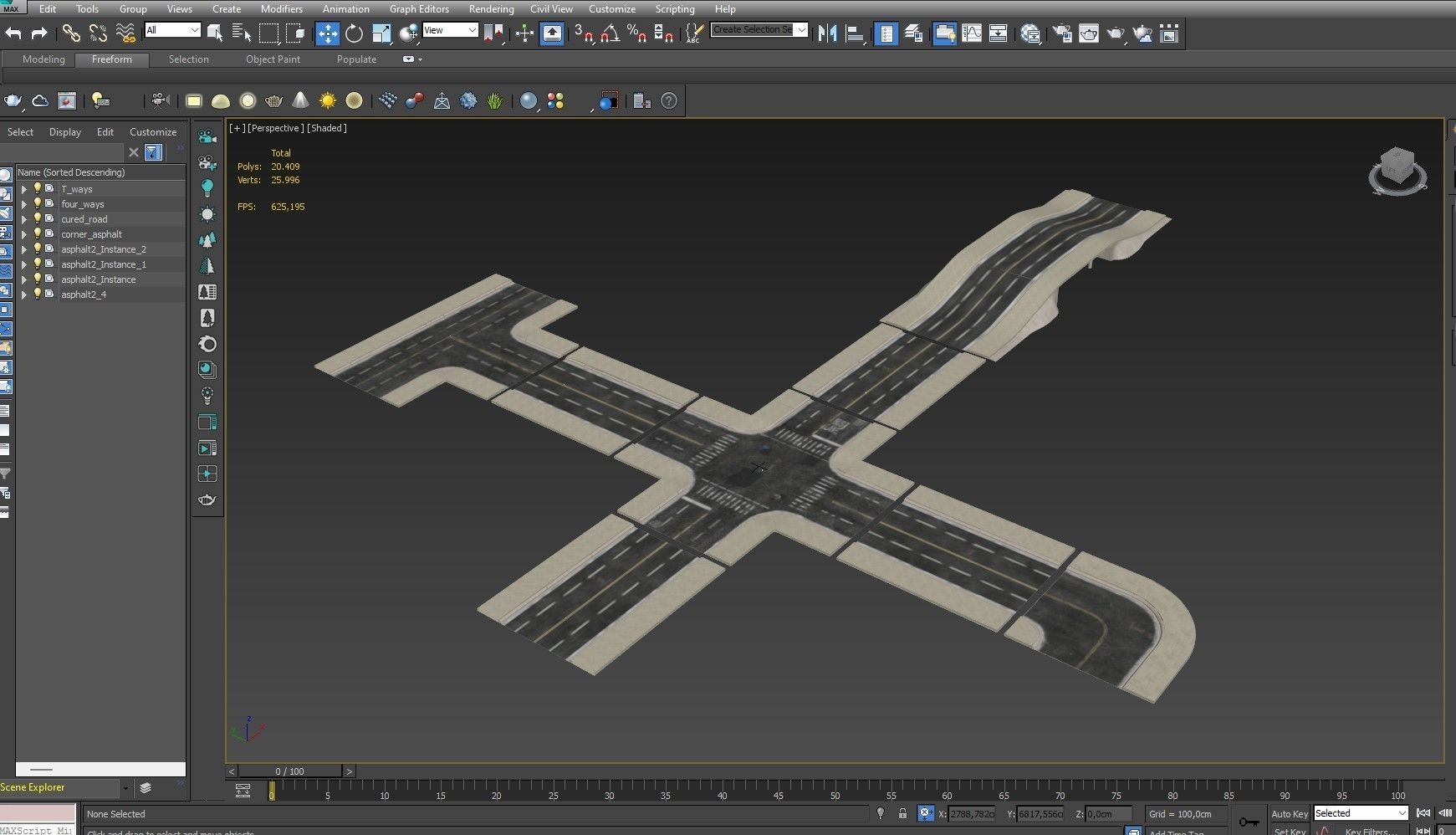1456x835 pixels.
Task: Click the Render Production teapot icon
Action: [1116, 33]
